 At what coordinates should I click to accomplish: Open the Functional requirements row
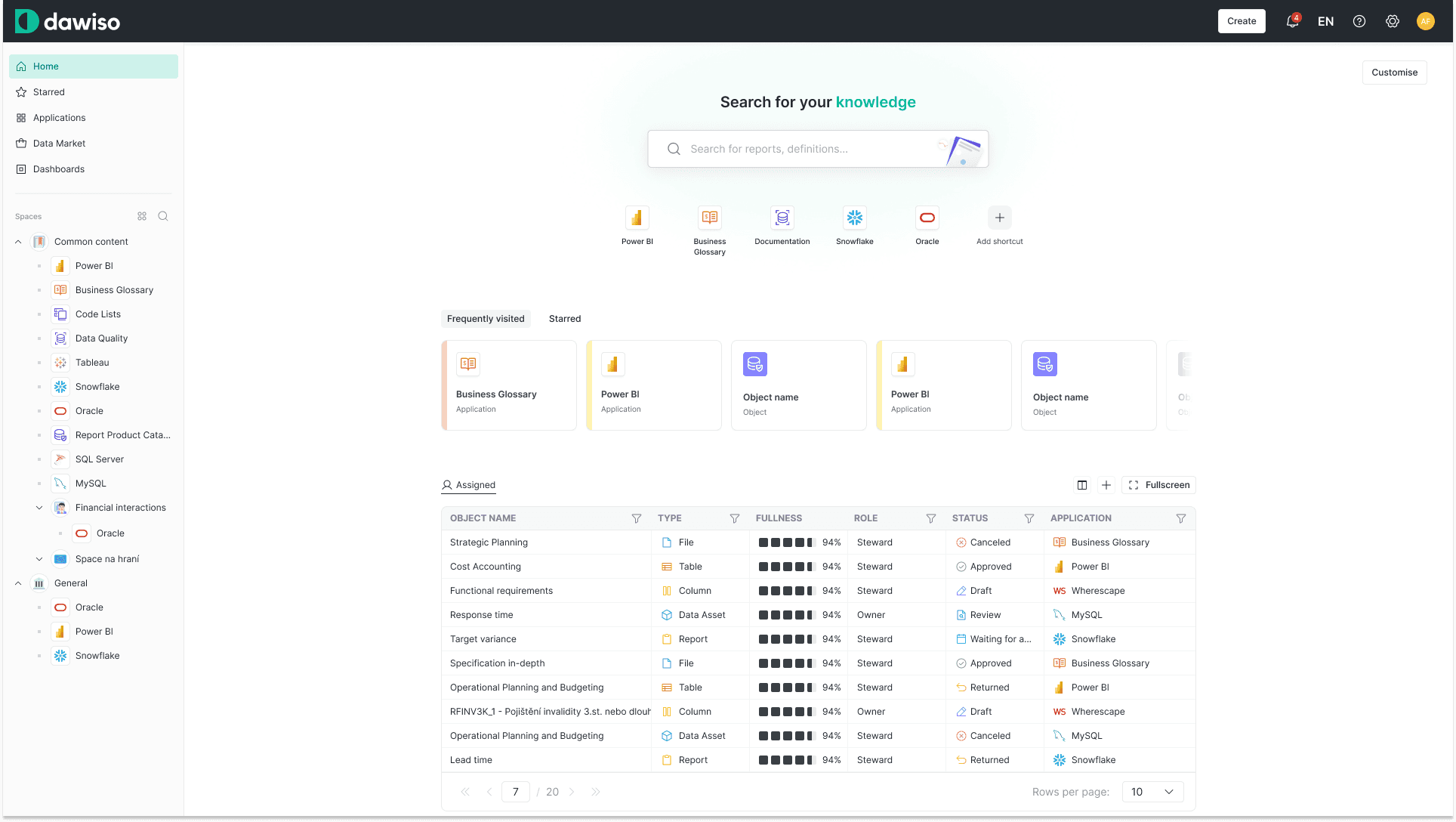tap(818, 591)
